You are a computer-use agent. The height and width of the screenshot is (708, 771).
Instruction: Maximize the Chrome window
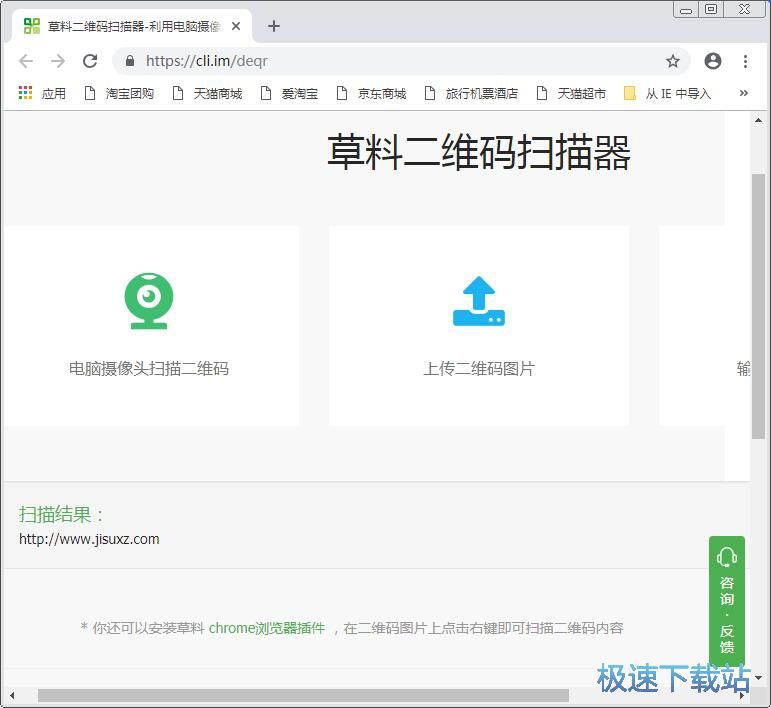(x=711, y=10)
